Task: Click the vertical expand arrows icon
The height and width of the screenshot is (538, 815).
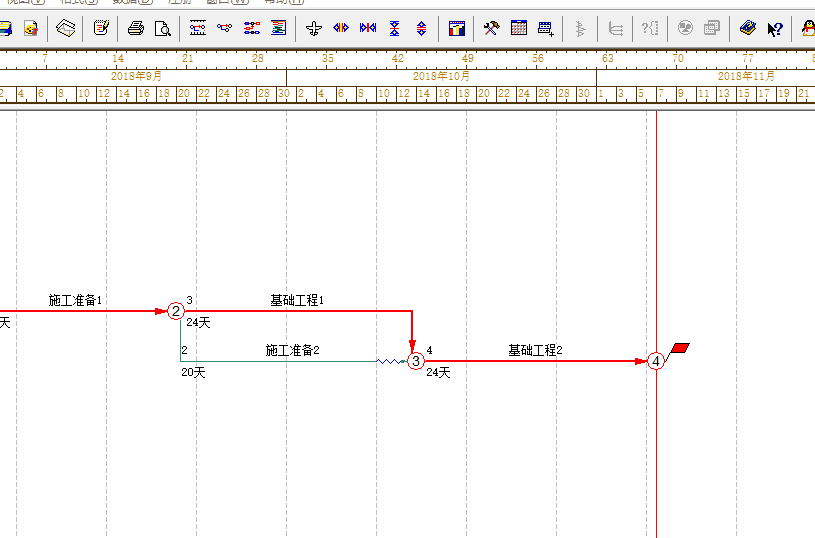Action: coord(421,28)
